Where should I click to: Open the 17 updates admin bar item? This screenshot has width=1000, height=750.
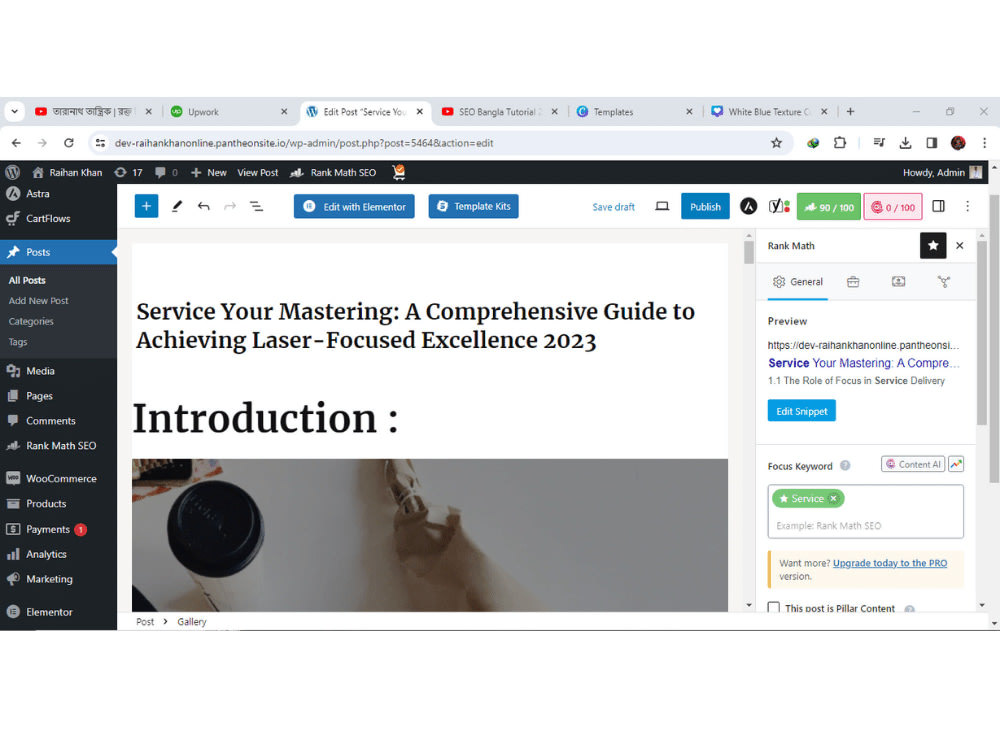coord(128,172)
